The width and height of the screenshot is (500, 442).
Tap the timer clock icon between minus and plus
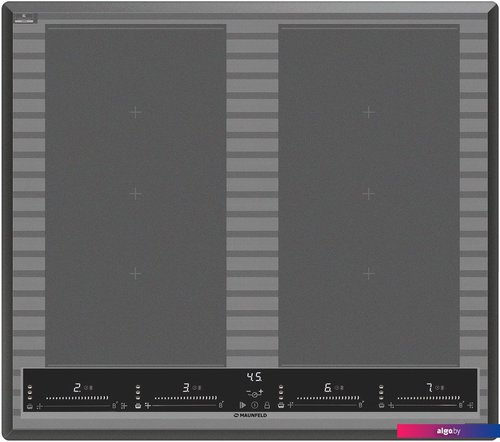255,394
